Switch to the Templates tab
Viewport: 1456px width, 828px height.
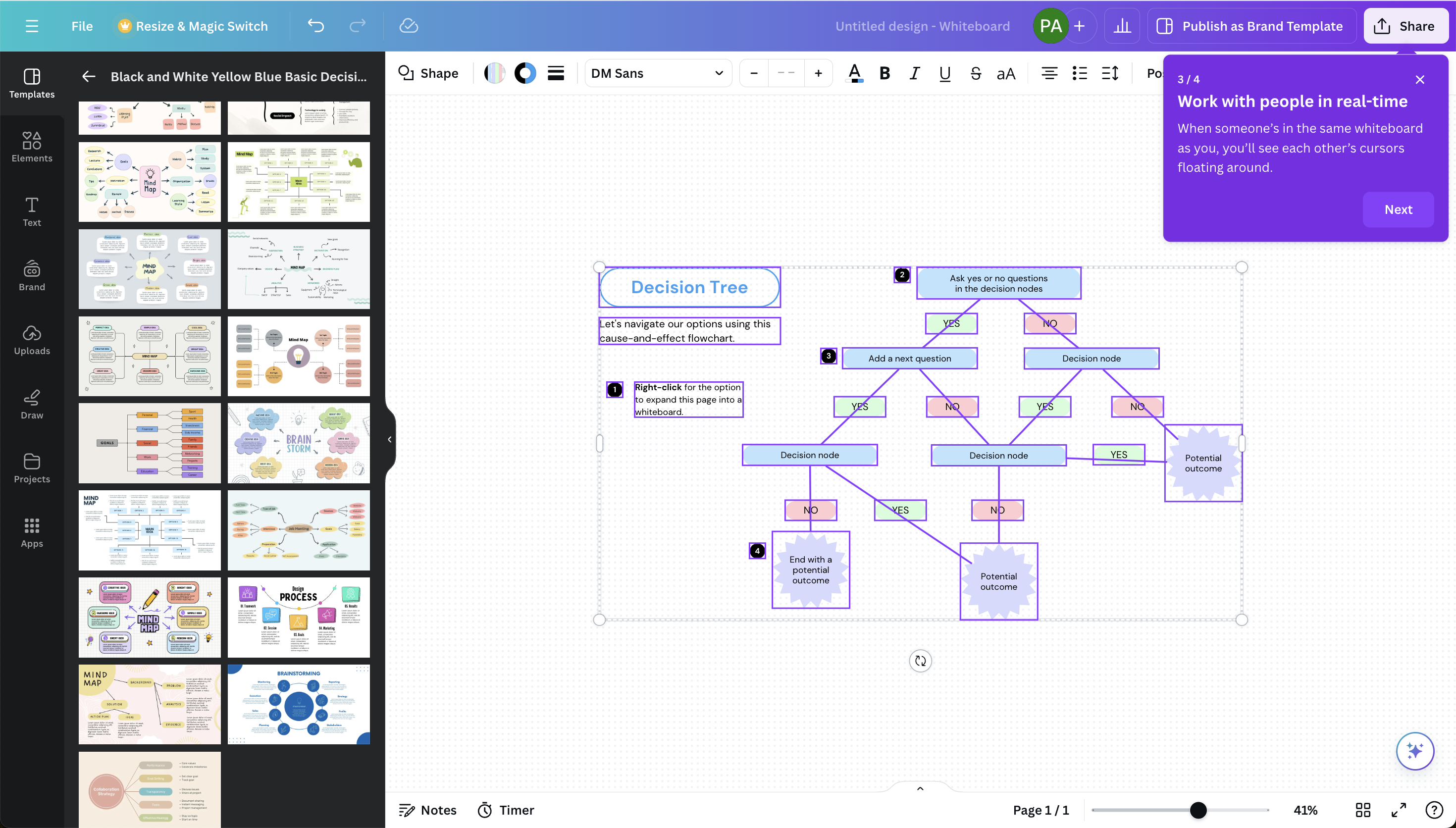coord(32,83)
